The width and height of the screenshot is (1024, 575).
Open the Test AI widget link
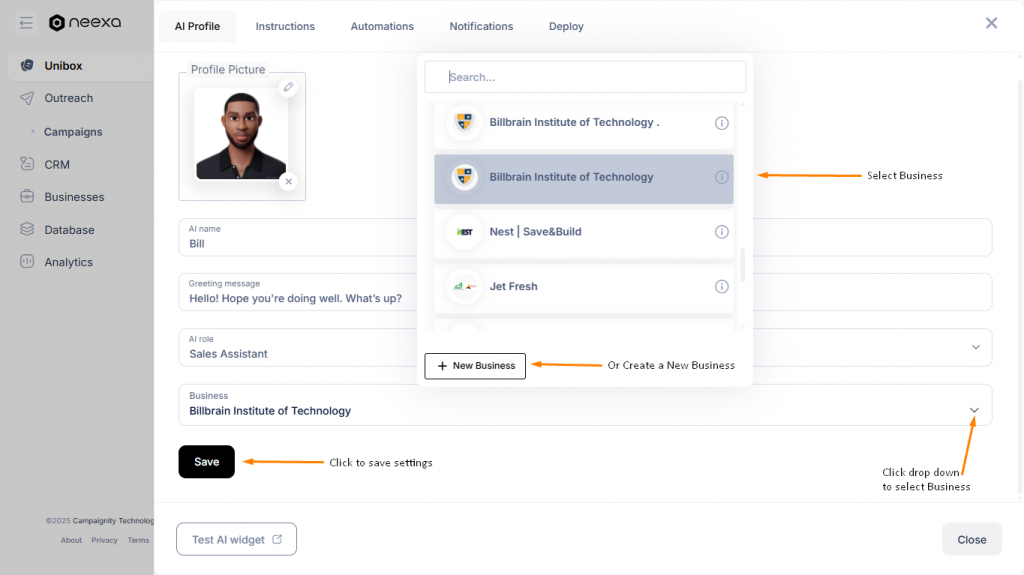pos(237,540)
